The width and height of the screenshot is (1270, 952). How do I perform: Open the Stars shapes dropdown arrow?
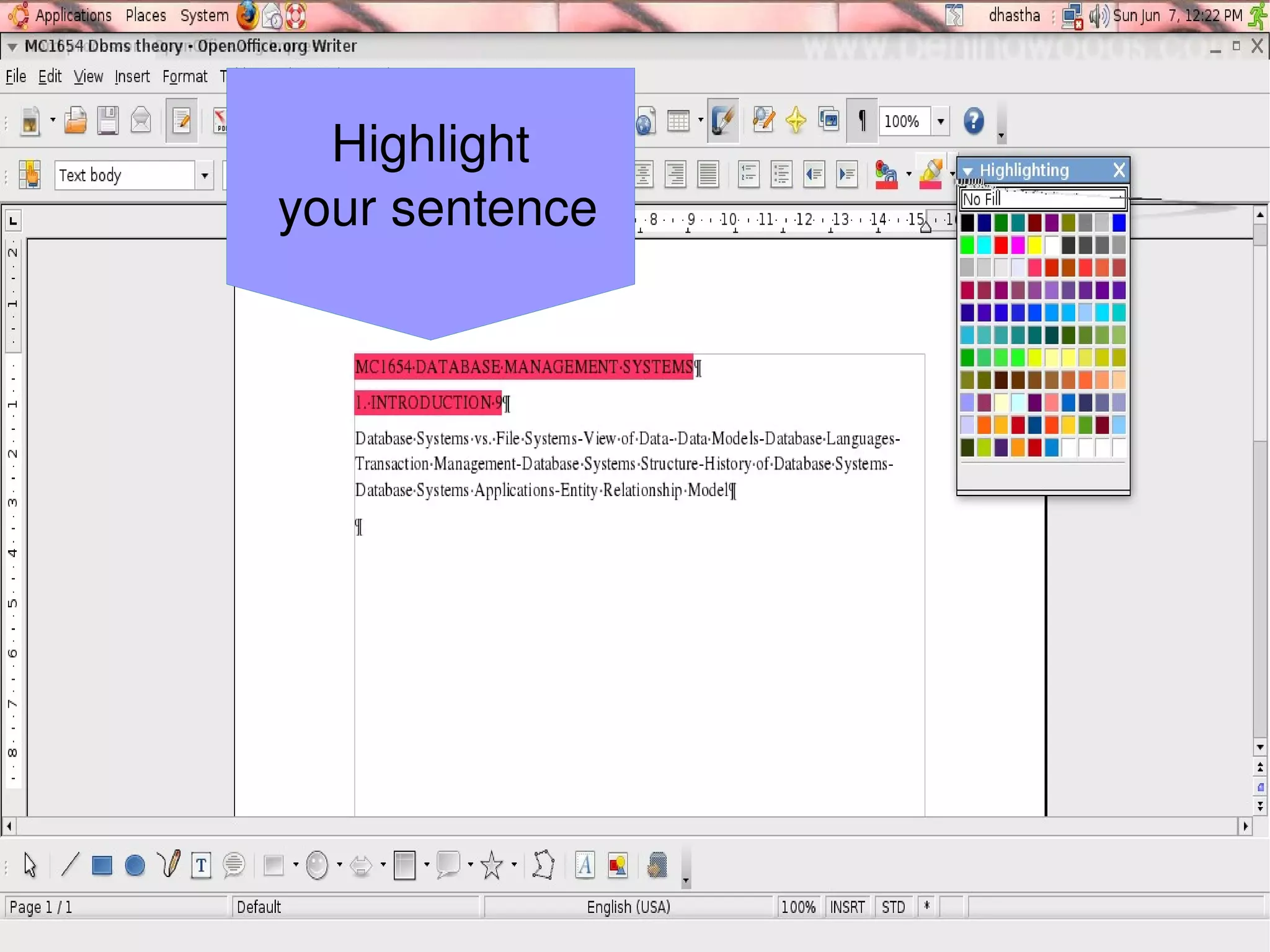coord(514,864)
